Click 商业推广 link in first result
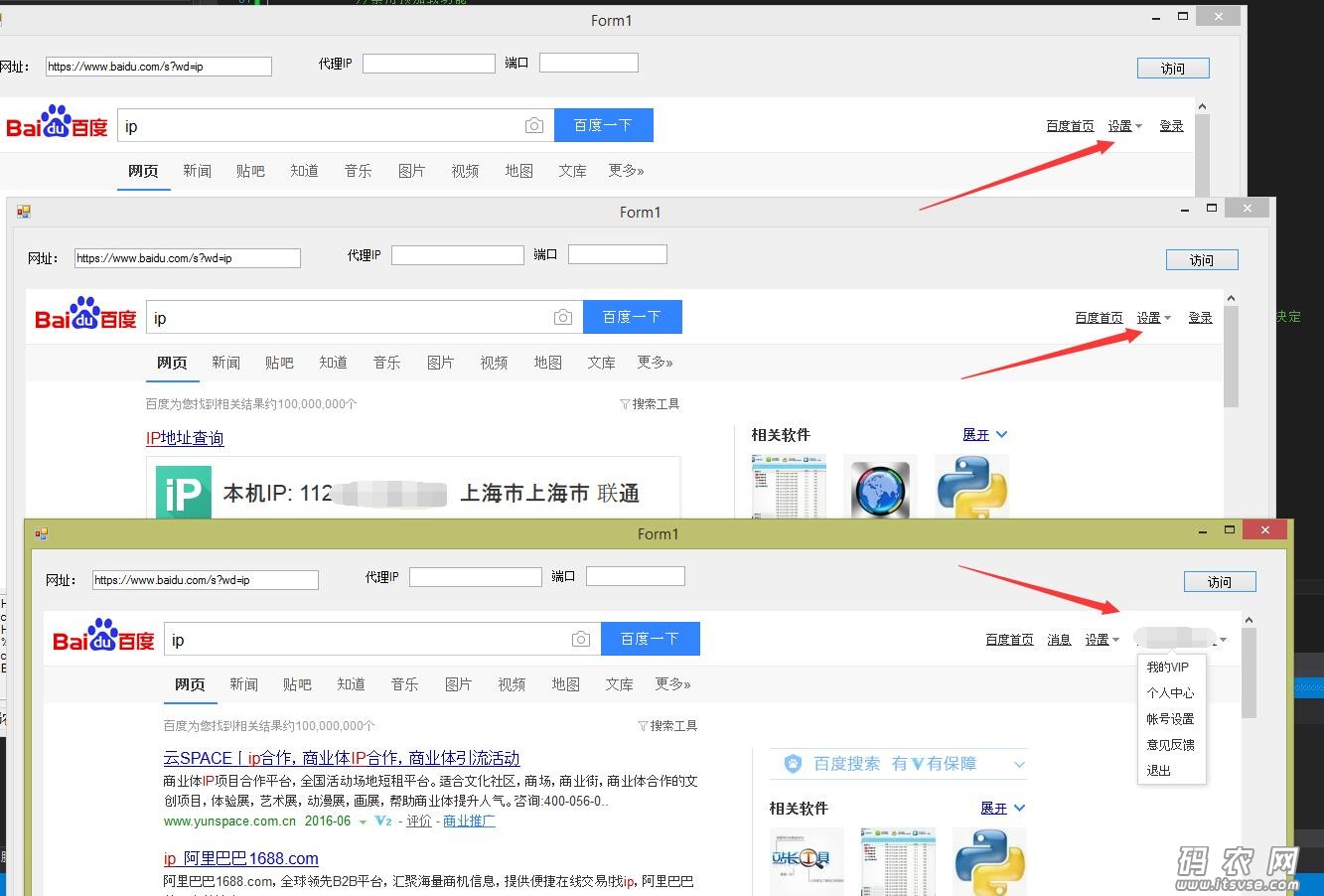Screen dimensions: 1324x896 469,821
